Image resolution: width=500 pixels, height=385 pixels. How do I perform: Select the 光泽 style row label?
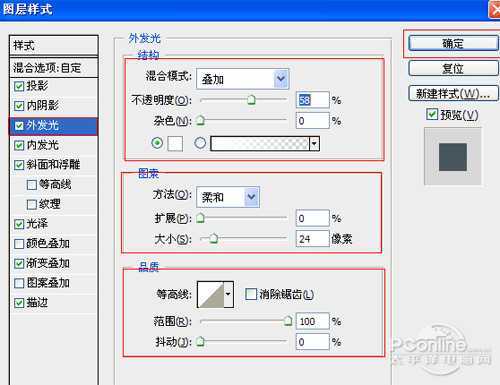coord(37,224)
